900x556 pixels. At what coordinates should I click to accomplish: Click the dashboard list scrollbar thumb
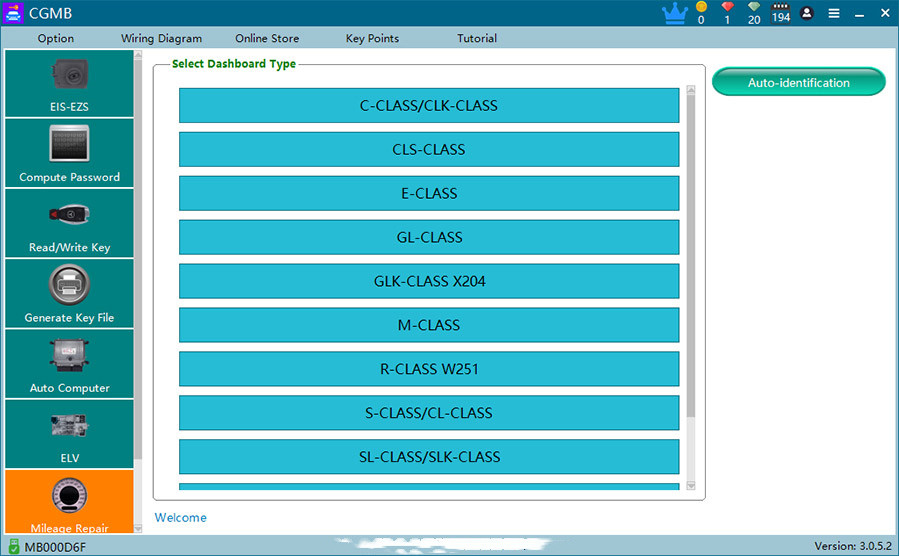tap(691, 256)
